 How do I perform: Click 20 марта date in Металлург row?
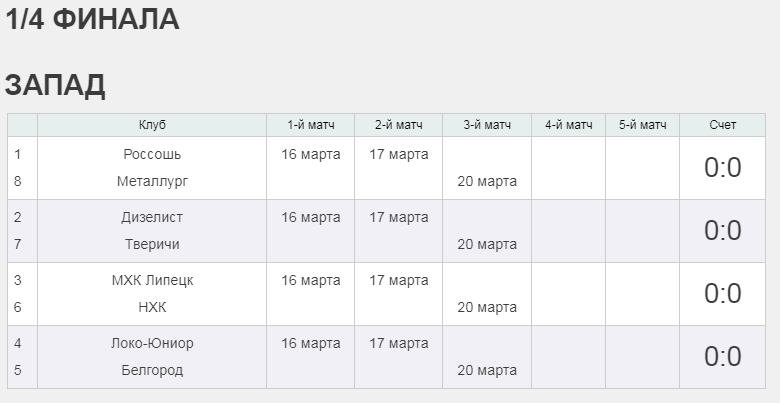[487, 181]
